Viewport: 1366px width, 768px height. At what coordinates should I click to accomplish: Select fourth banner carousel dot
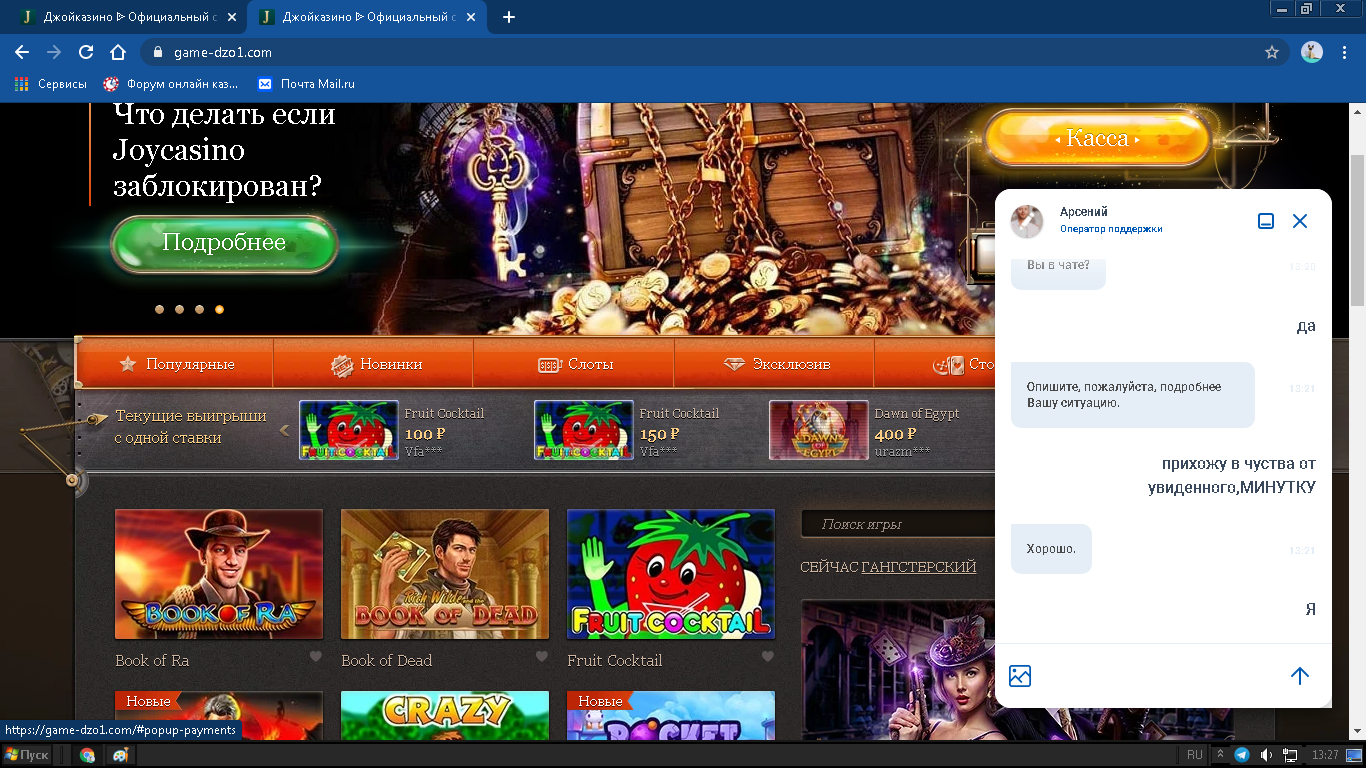(219, 310)
